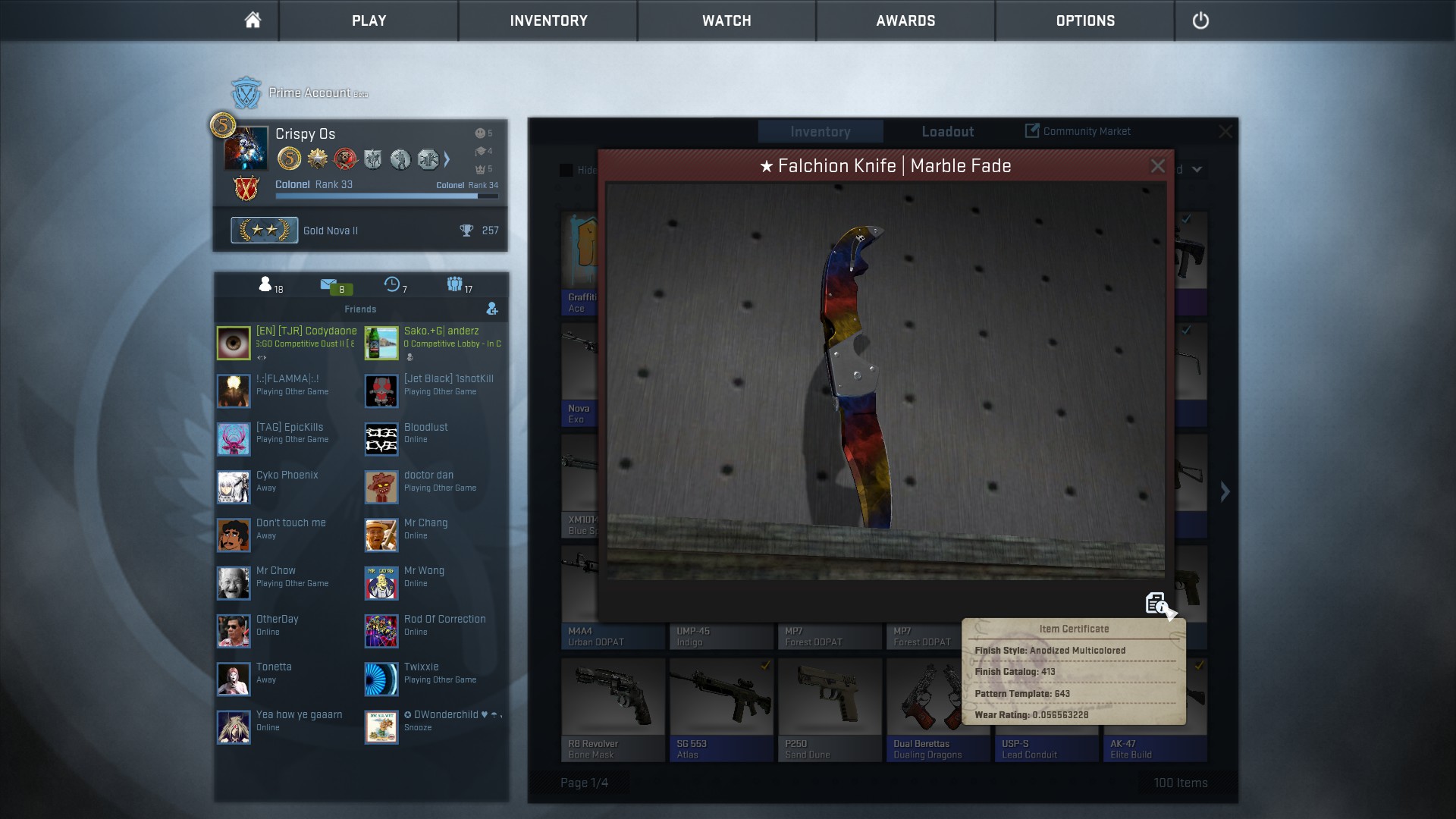Click the Item Certificate info icon
Viewport: 1456px width, 819px height.
1156,604
